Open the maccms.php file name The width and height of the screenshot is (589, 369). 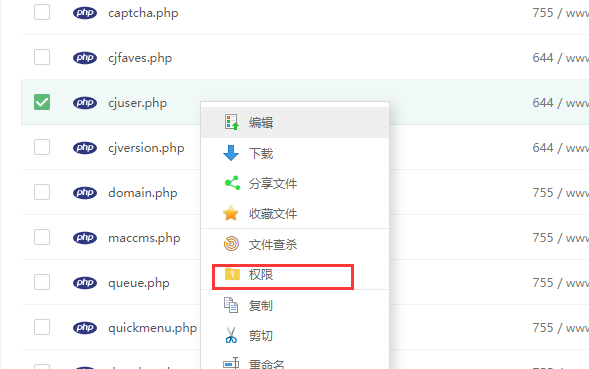pos(144,238)
